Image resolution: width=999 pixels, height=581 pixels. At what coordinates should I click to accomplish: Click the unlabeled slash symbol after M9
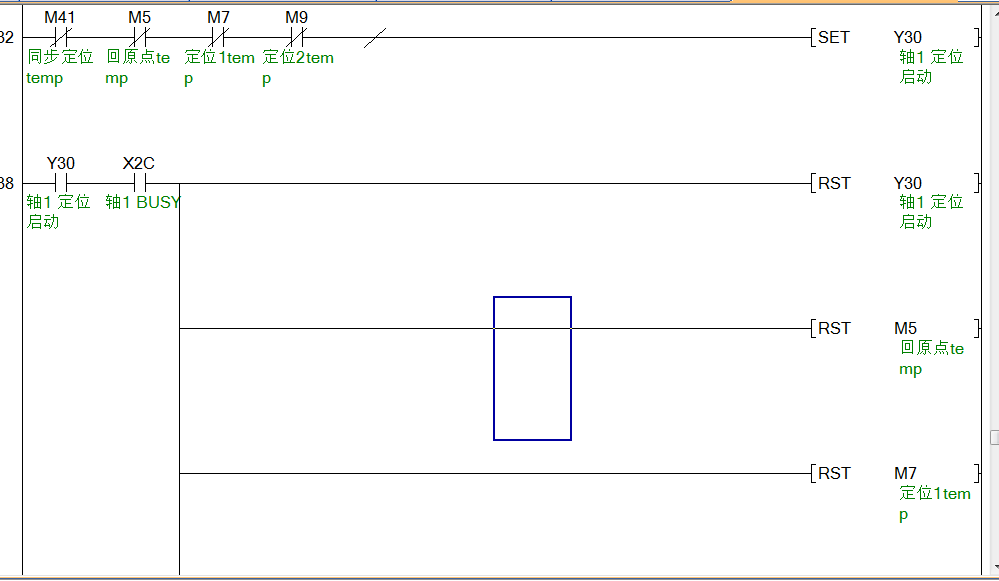click(375, 38)
